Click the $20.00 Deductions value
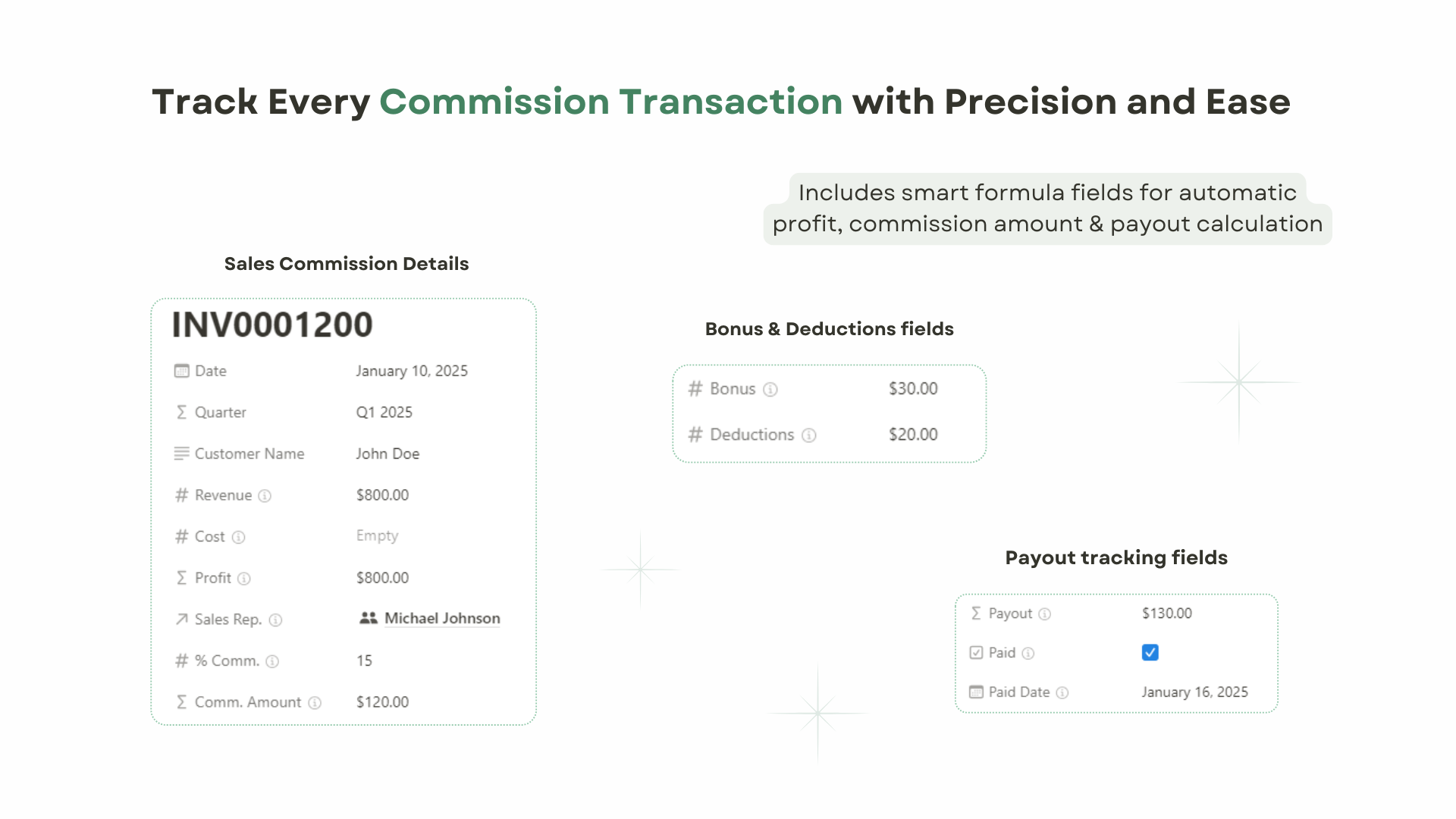1456x819 pixels. [913, 435]
